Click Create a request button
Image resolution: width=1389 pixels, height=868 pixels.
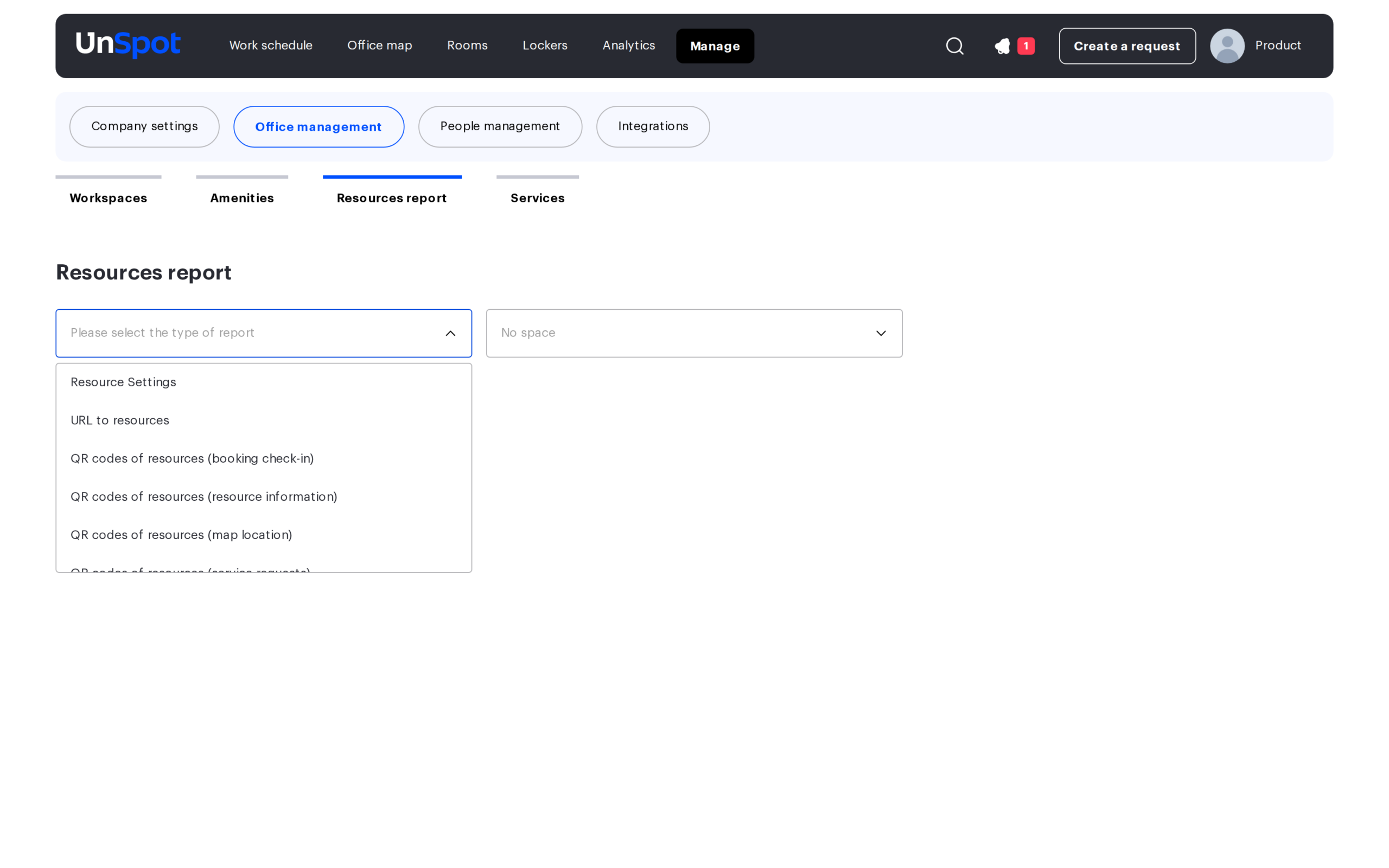pyautogui.click(x=1127, y=46)
